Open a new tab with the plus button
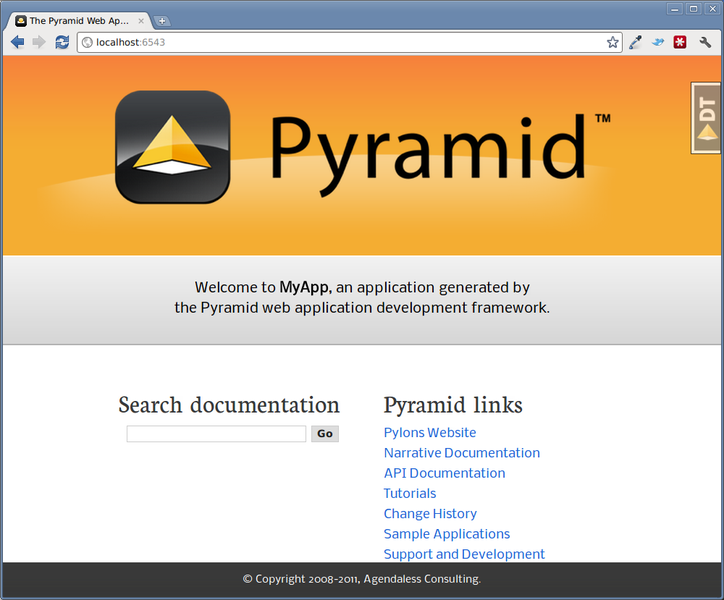Viewport: 724px width, 600px height. click(x=162, y=21)
